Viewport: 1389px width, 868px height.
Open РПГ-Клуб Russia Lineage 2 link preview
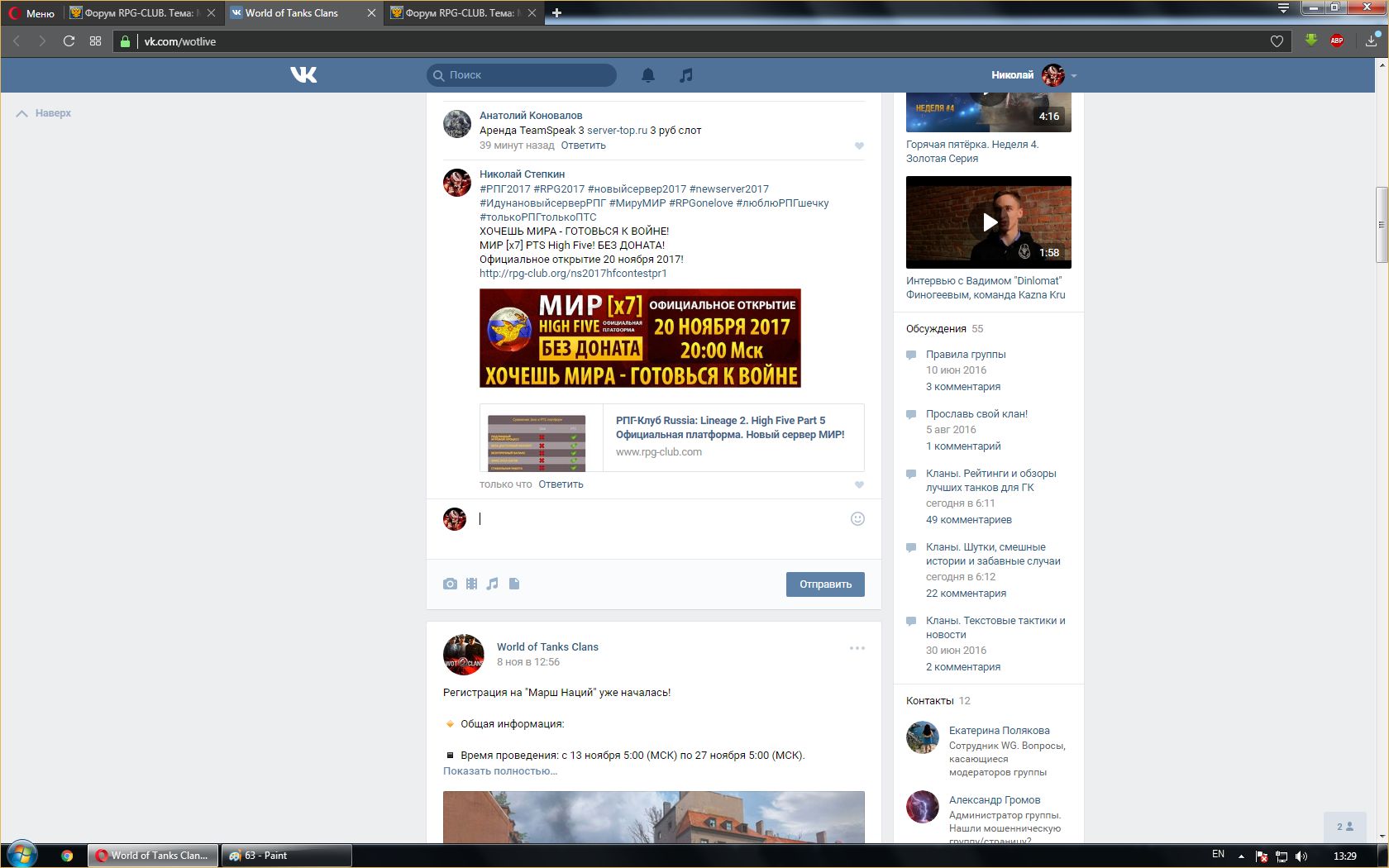672,437
